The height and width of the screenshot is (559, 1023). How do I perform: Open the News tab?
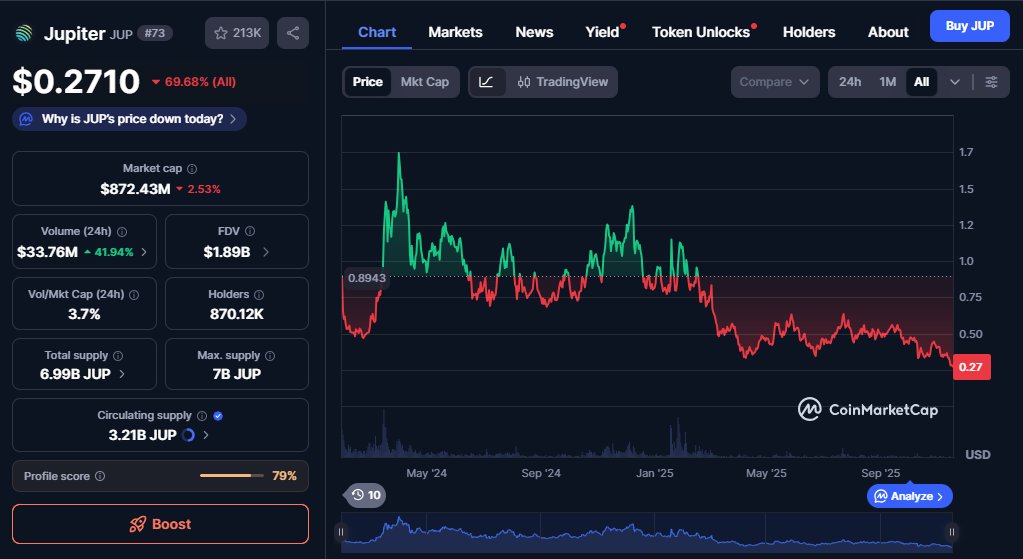[534, 32]
